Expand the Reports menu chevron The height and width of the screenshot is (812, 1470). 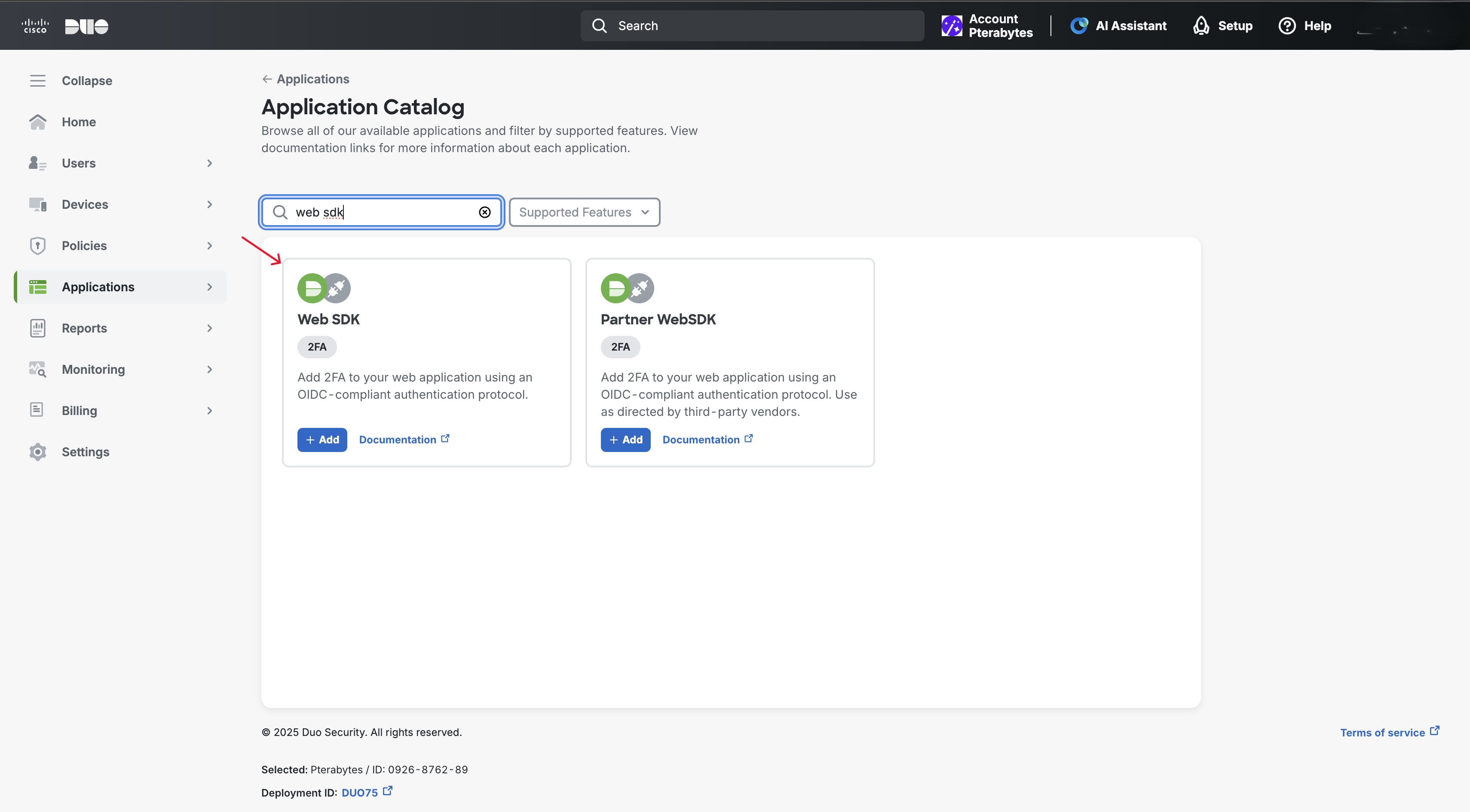tap(209, 328)
